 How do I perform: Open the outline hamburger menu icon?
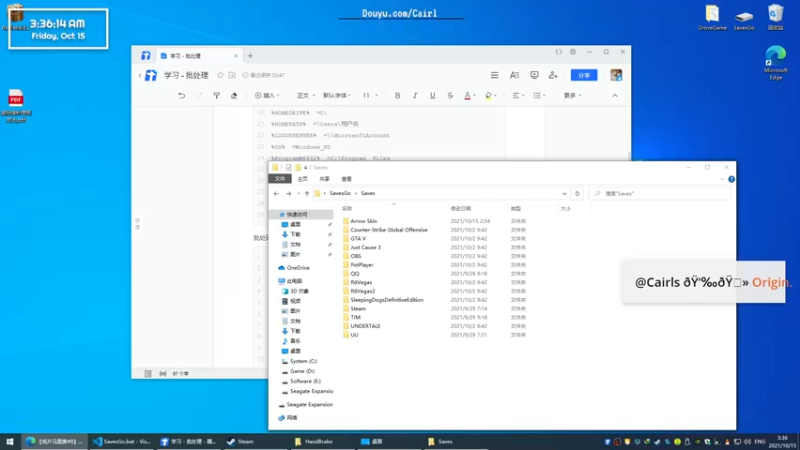(494, 75)
